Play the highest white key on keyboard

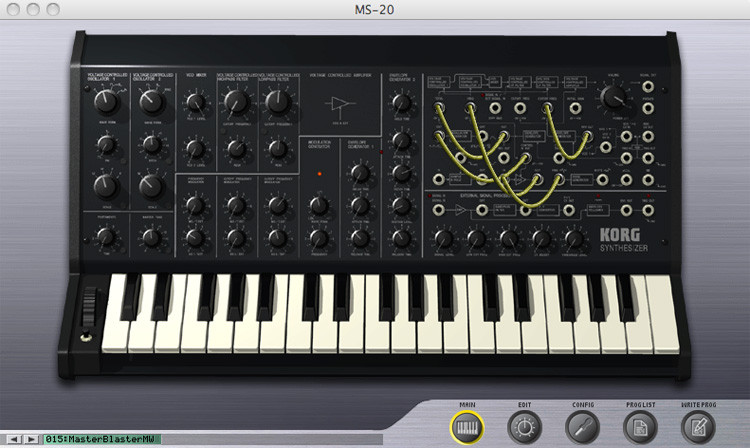[663, 313]
